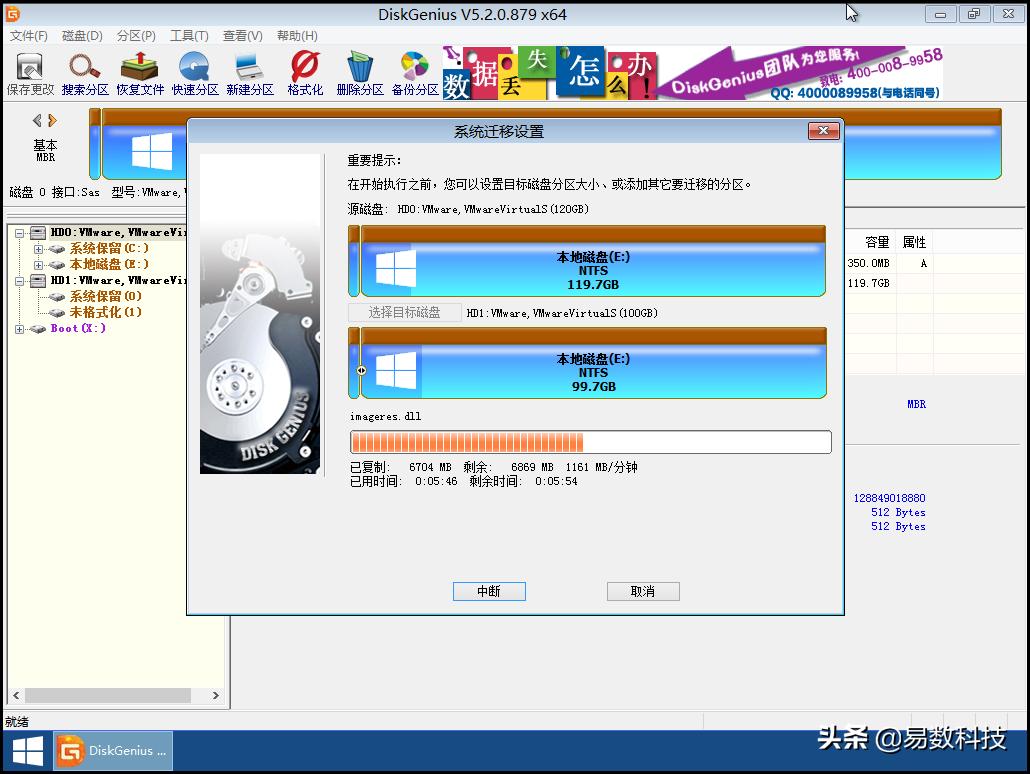The height and width of the screenshot is (774, 1030).
Task: Open the 工具(F) menu
Action: point(186,35)
